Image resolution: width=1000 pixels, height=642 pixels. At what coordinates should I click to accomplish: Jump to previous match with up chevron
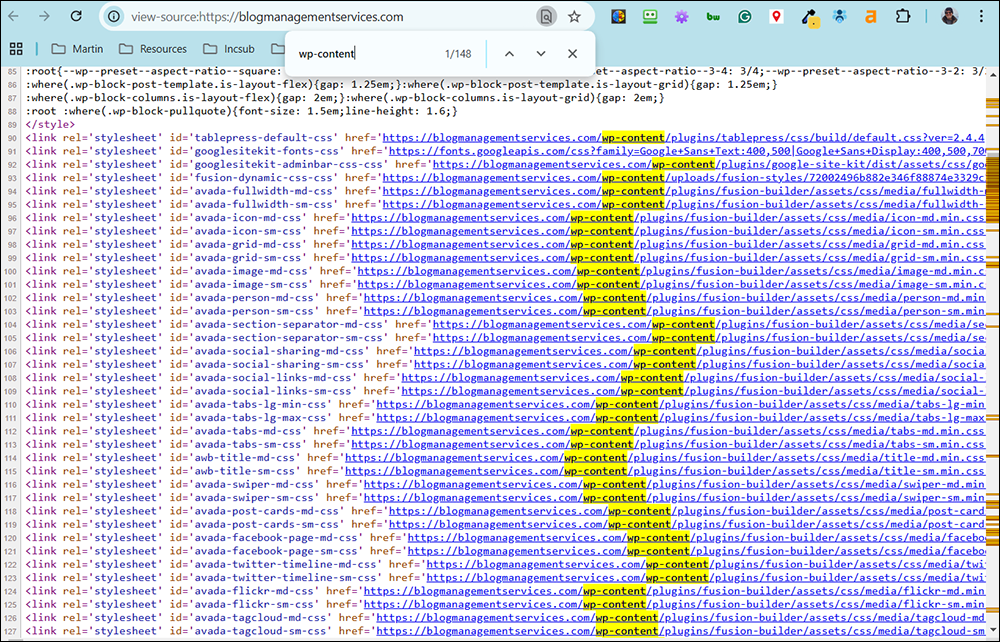pos(509,53)
